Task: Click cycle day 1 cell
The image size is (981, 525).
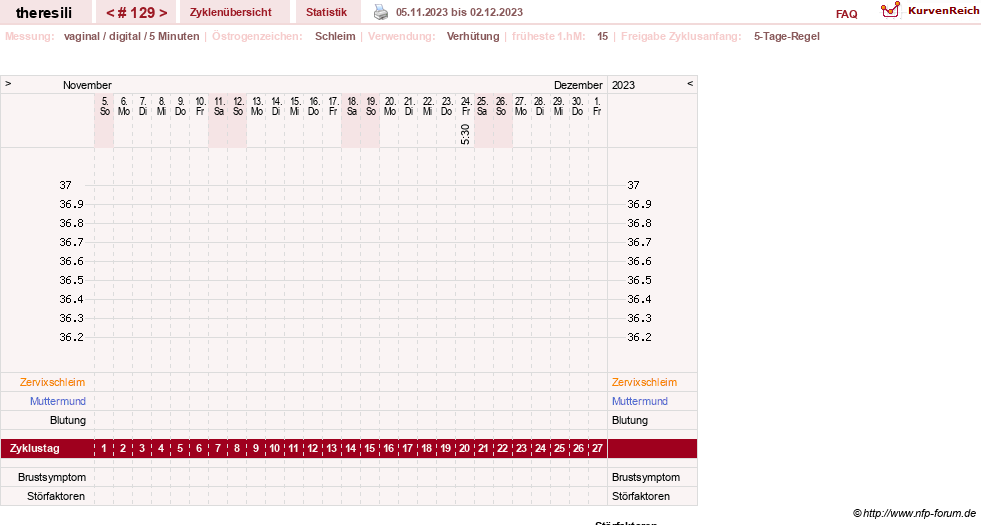Action: (104, 449)
